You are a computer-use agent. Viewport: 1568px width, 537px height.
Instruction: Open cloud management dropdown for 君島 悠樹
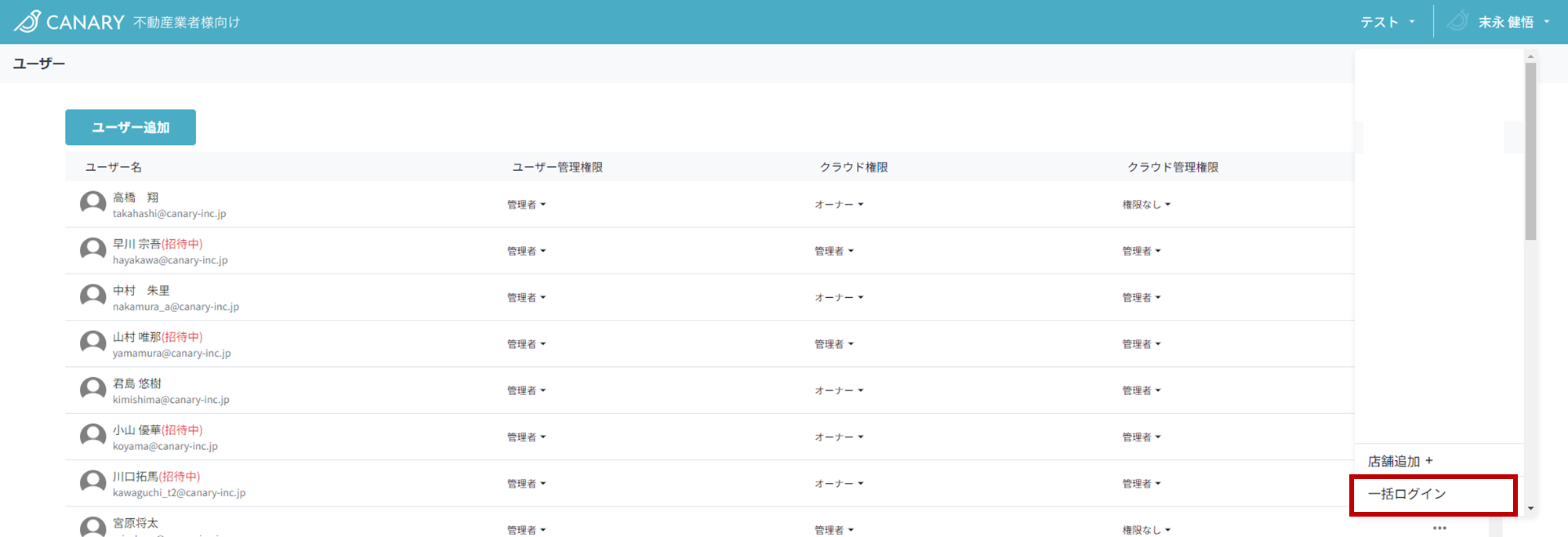pos(1142,390)
